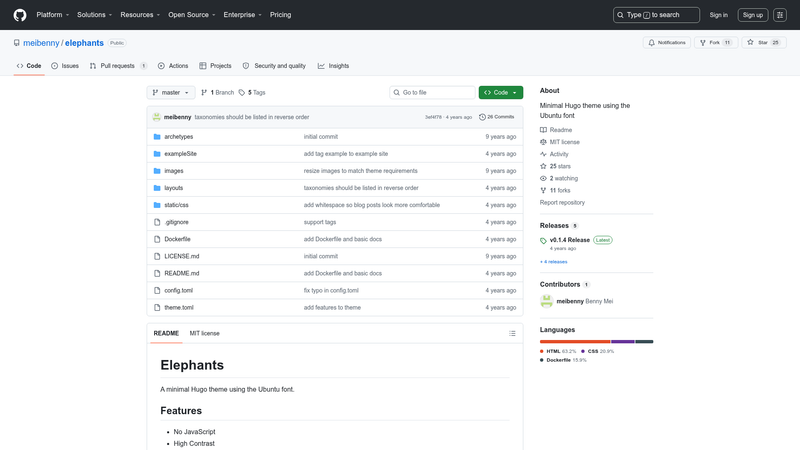Open 'fix typo in config.toml' commit message

pyautogui.click(x=331, y=290)
